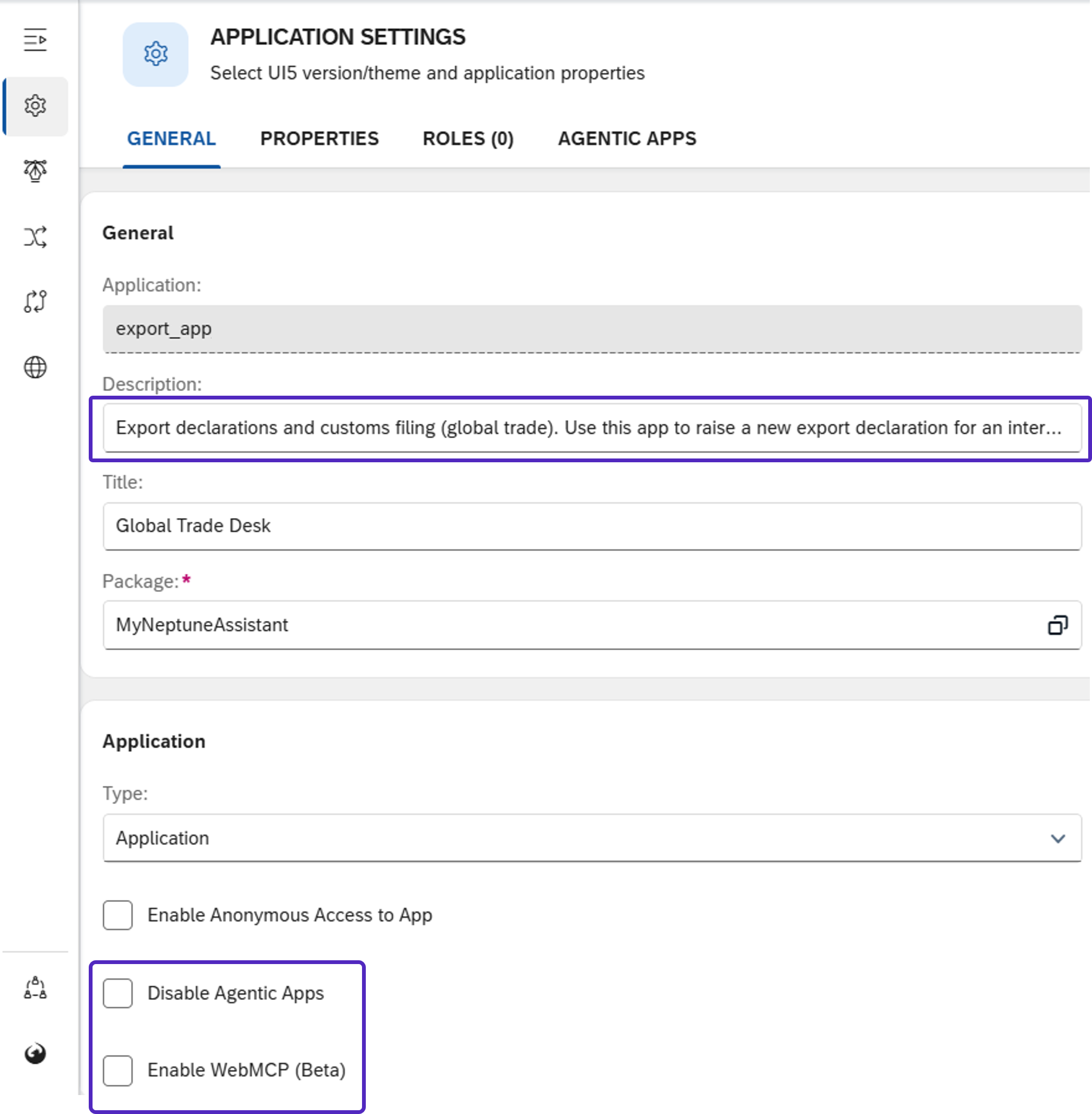Open the shuffle arrows sidebar icon
The image size is (1092, 1114).
pos(35,237)
